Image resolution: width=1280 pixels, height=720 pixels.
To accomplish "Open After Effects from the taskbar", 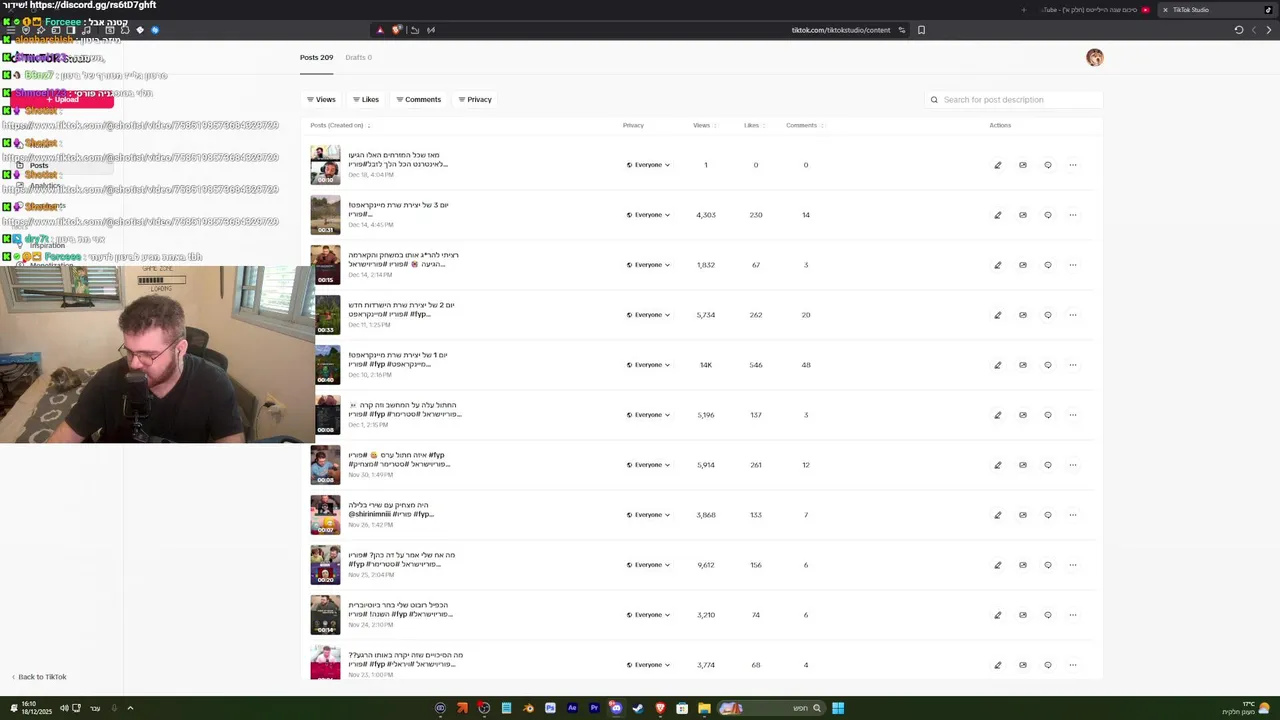I will [572, 708].
